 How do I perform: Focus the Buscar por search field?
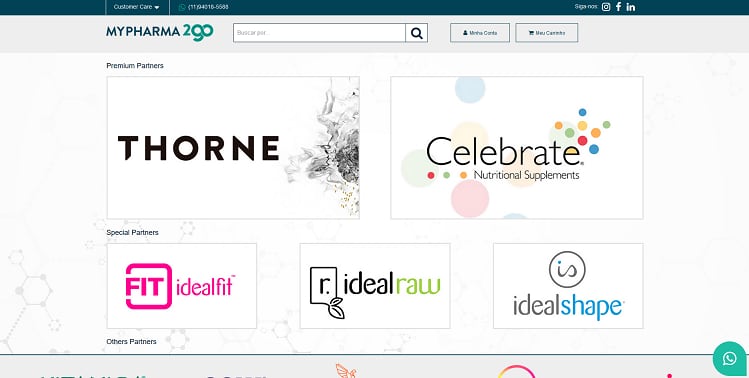pos(319,33)
